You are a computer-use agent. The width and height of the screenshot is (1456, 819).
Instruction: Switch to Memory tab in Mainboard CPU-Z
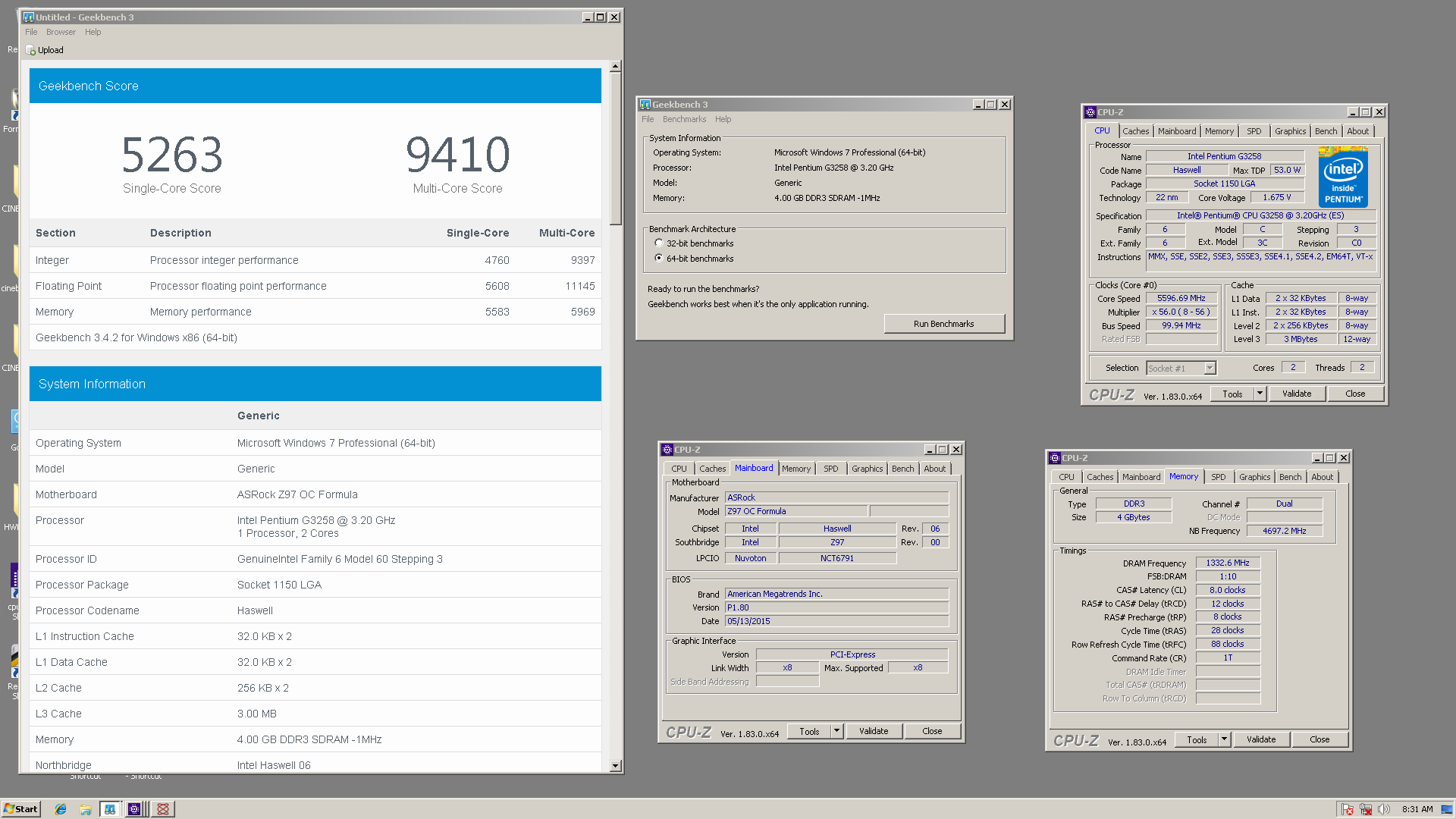(795, 469)
